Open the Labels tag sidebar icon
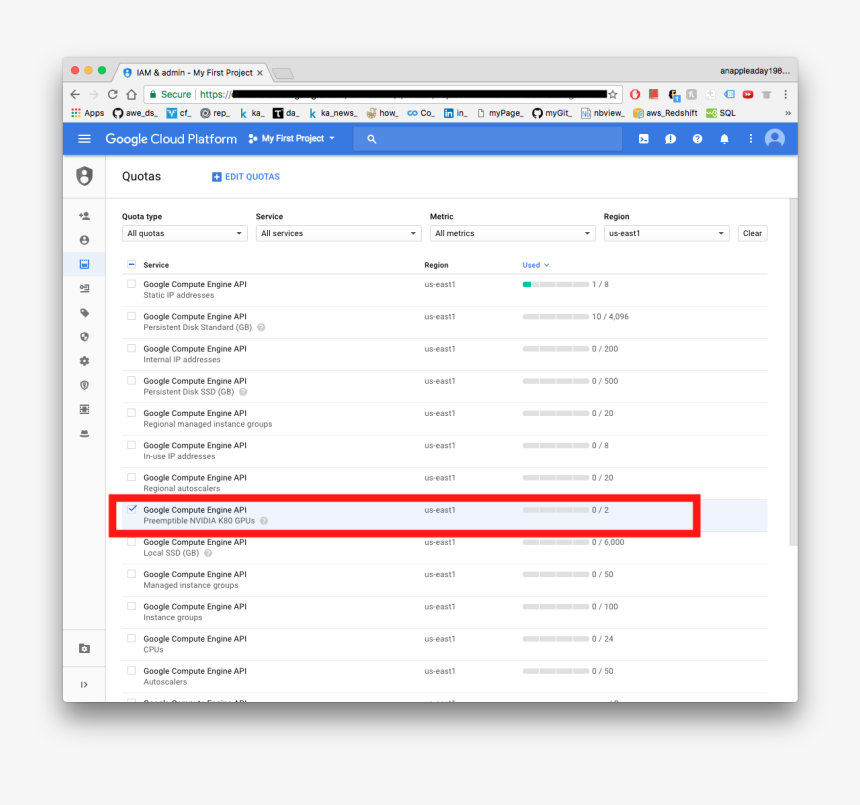Screen dimensions: 860x805 coord(84,313)
